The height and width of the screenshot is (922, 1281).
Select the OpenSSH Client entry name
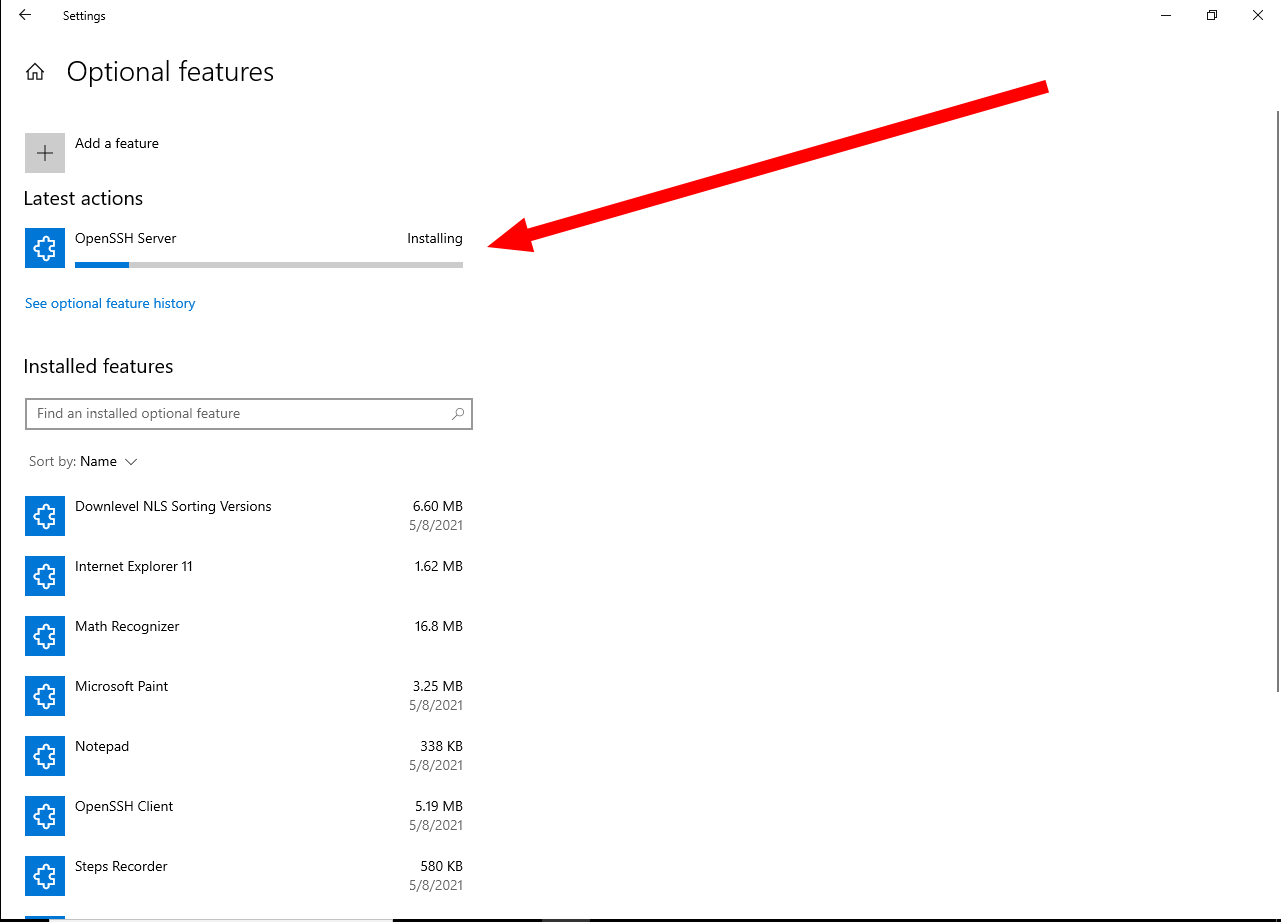click(124, 806)
